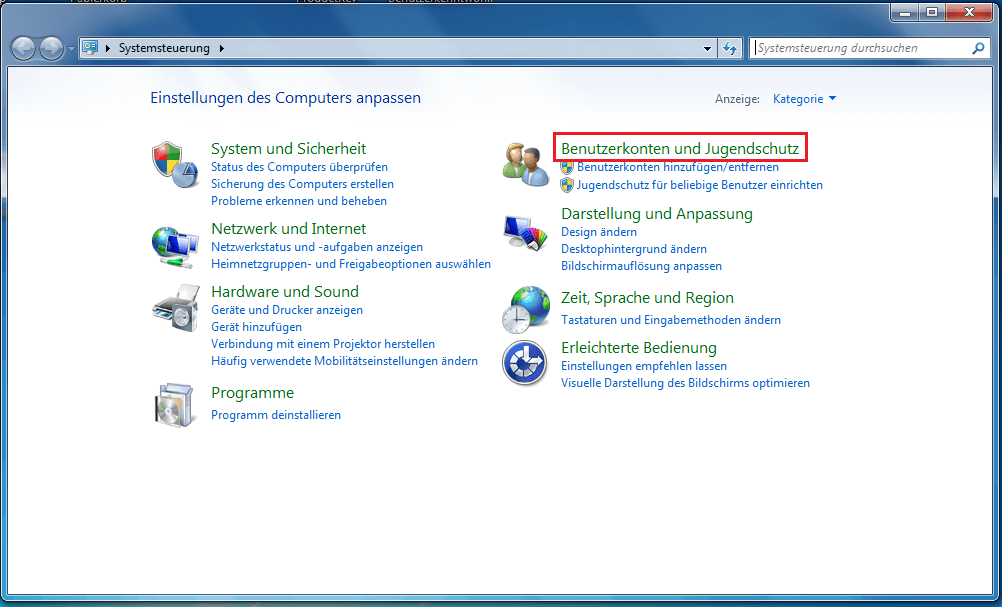
Task: Expand the address bar history dropdown arrow
Action: 707,49
